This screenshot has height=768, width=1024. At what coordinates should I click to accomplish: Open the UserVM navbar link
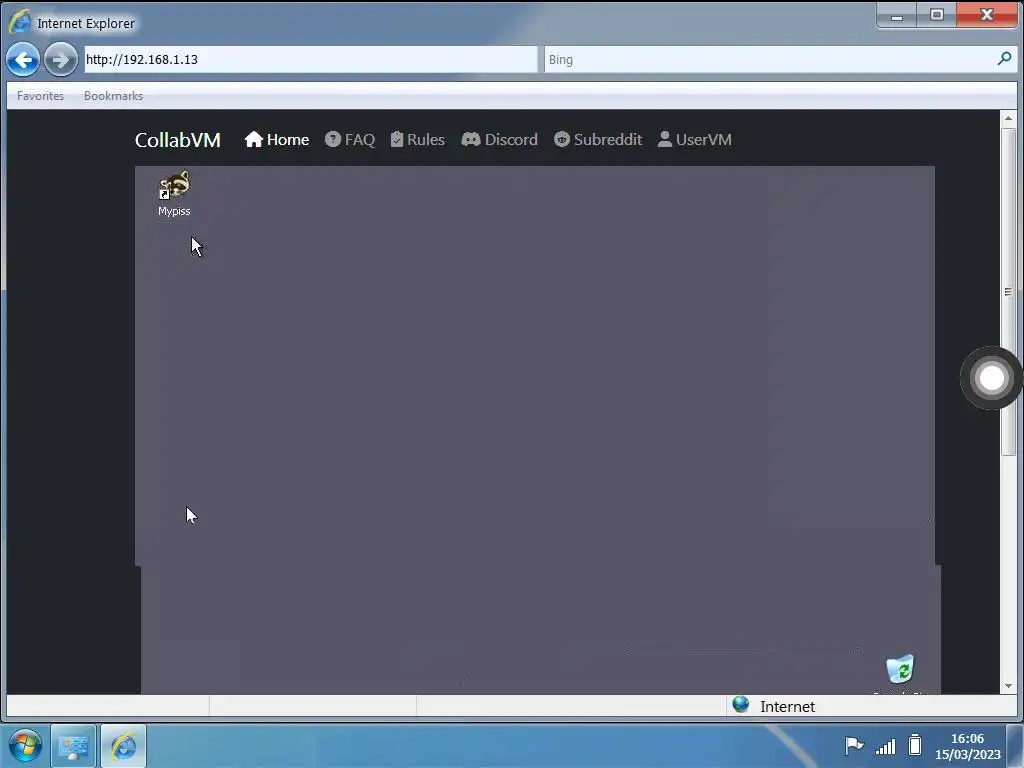(695, 140)
